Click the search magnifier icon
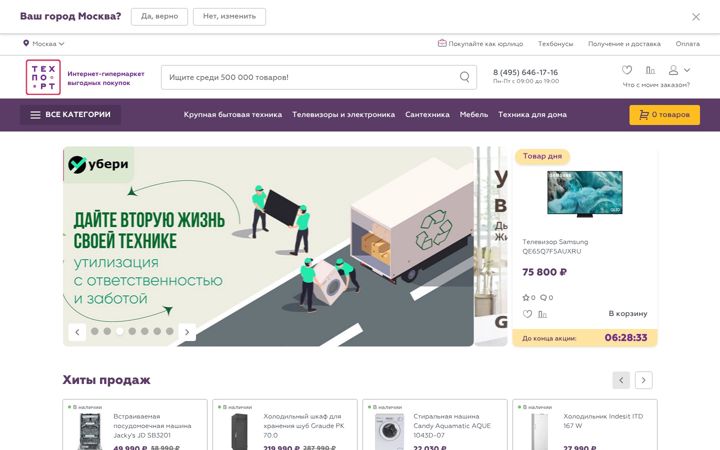 [465, 77]
